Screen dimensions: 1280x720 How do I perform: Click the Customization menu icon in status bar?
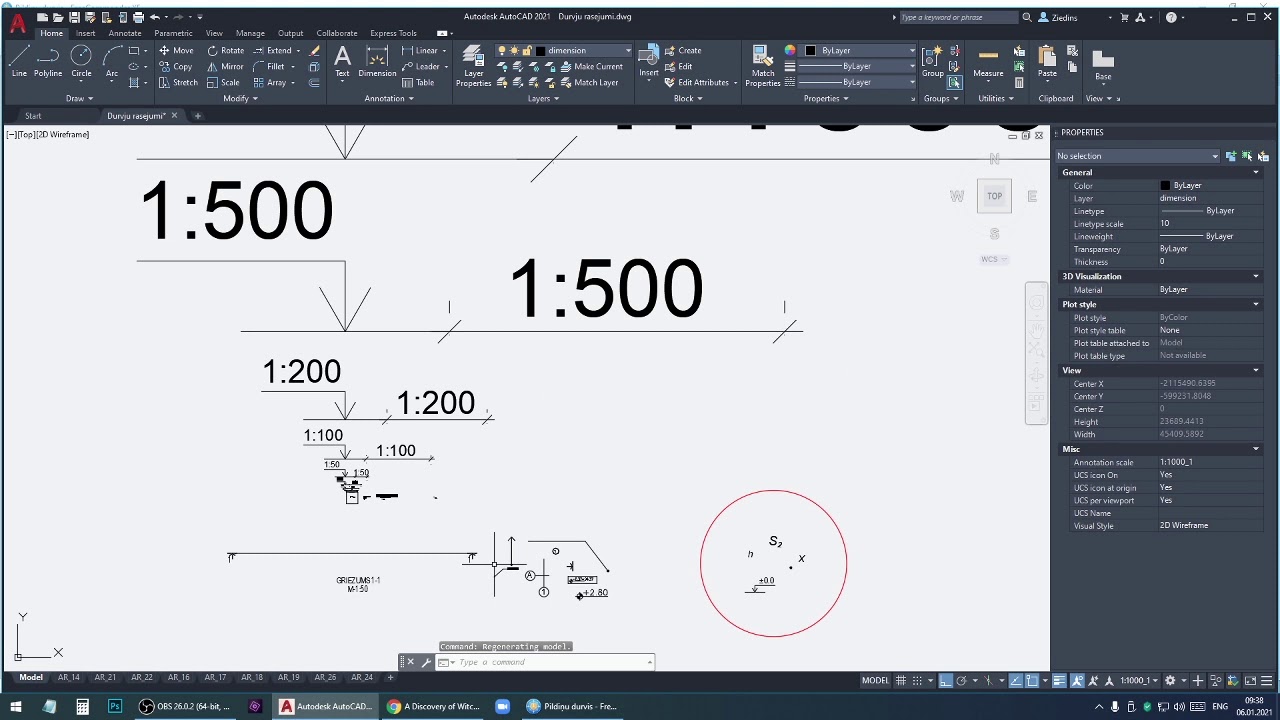click(x=1266, y=681)
